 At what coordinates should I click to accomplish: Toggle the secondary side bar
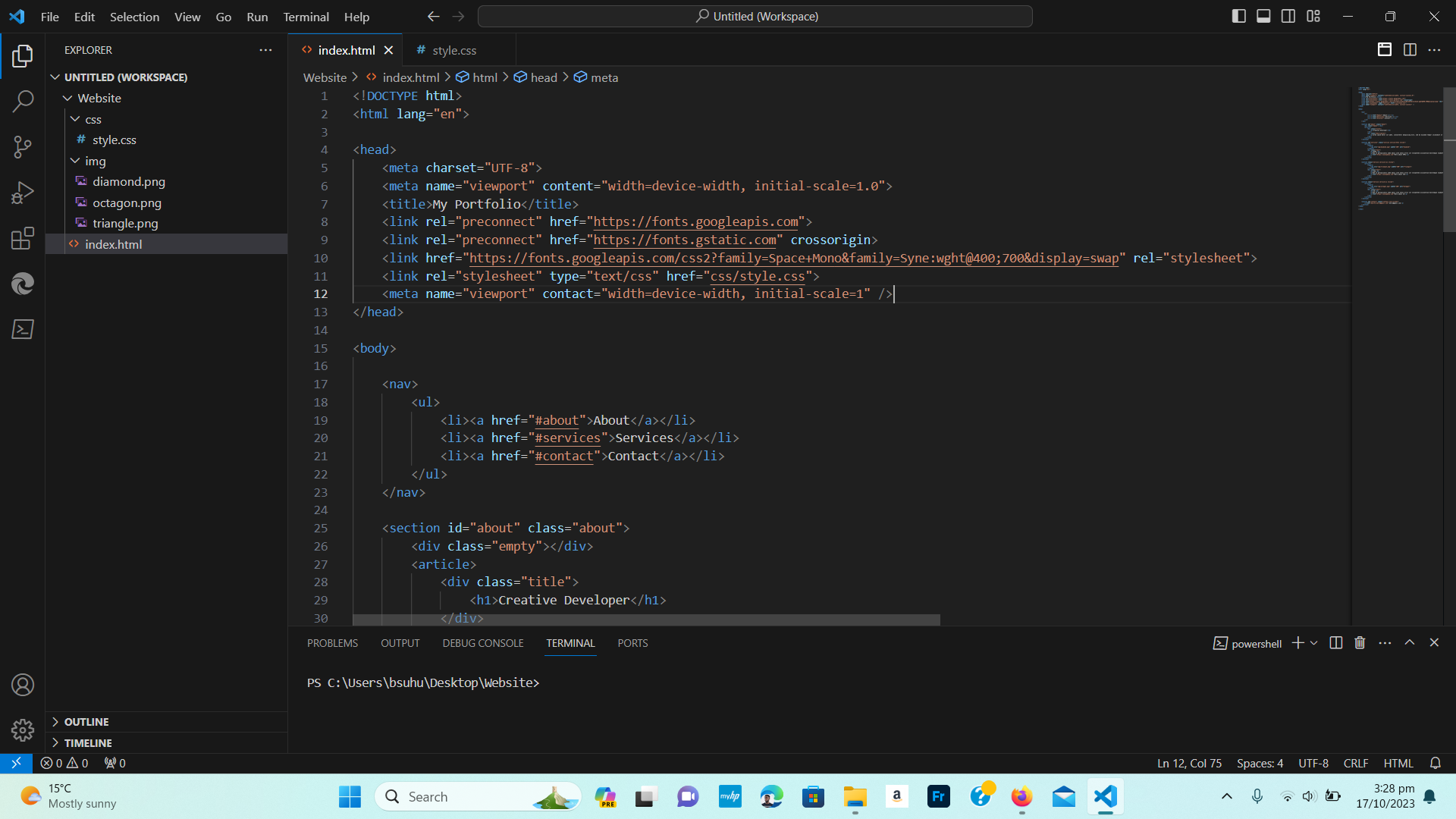point(1288,16)
